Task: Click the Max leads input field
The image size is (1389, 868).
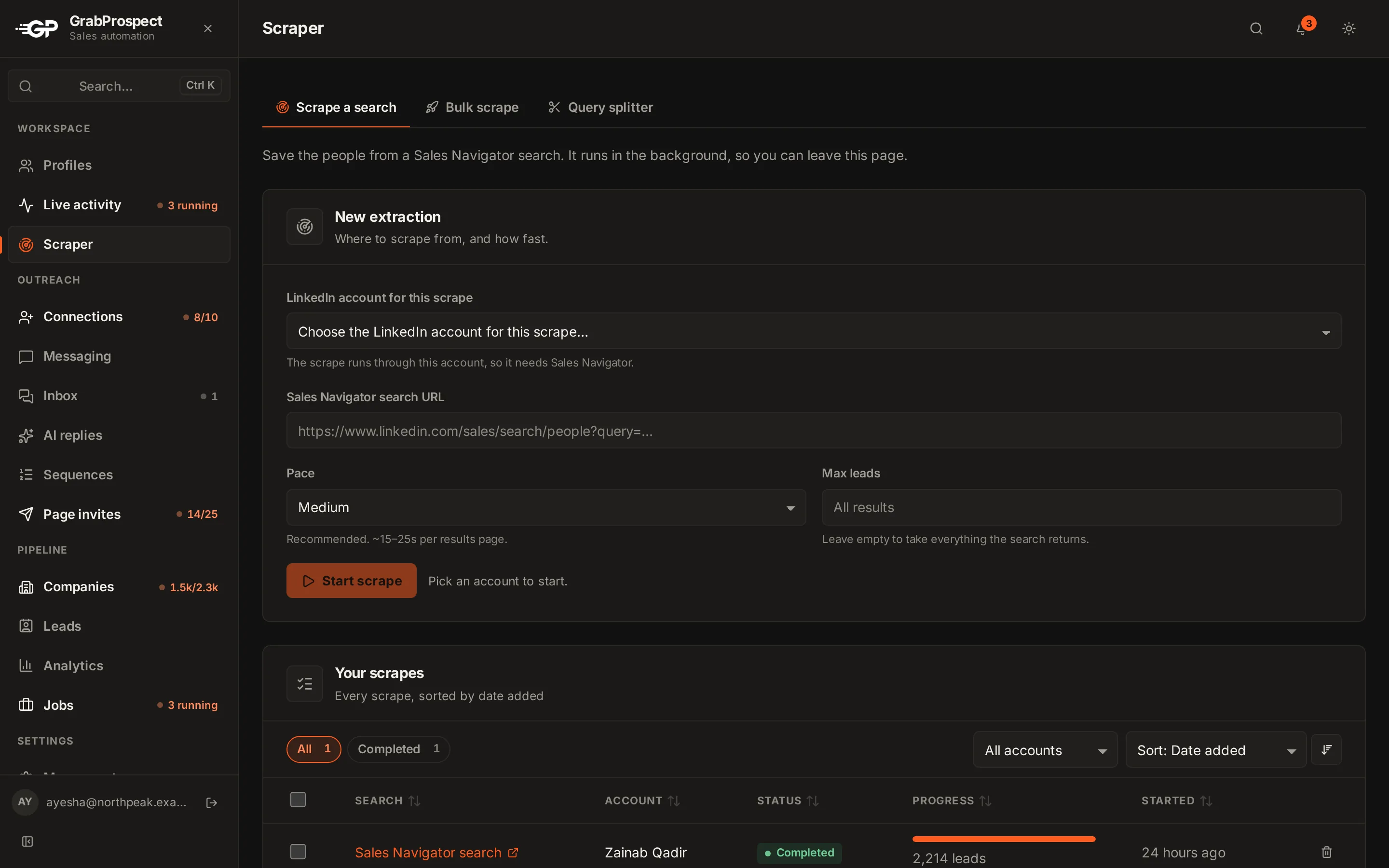Action: pos(1081,507)
